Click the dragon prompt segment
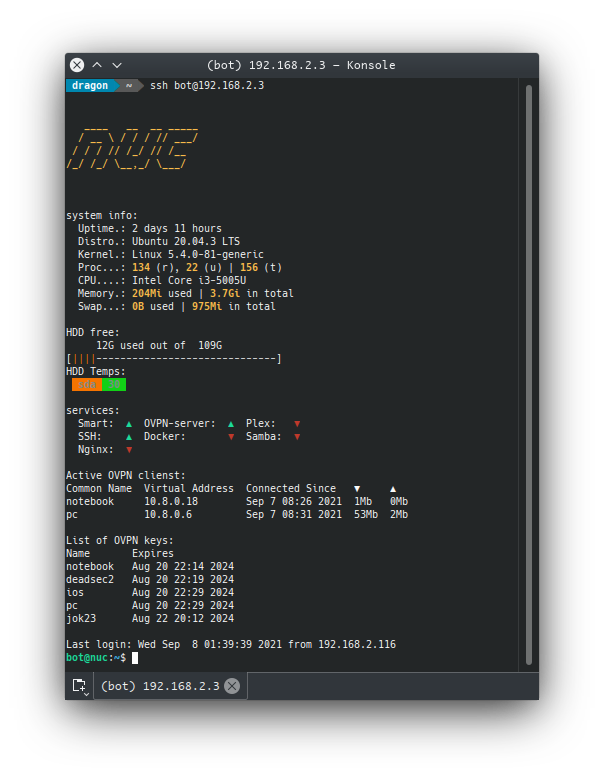 click(x=90, y=86)
